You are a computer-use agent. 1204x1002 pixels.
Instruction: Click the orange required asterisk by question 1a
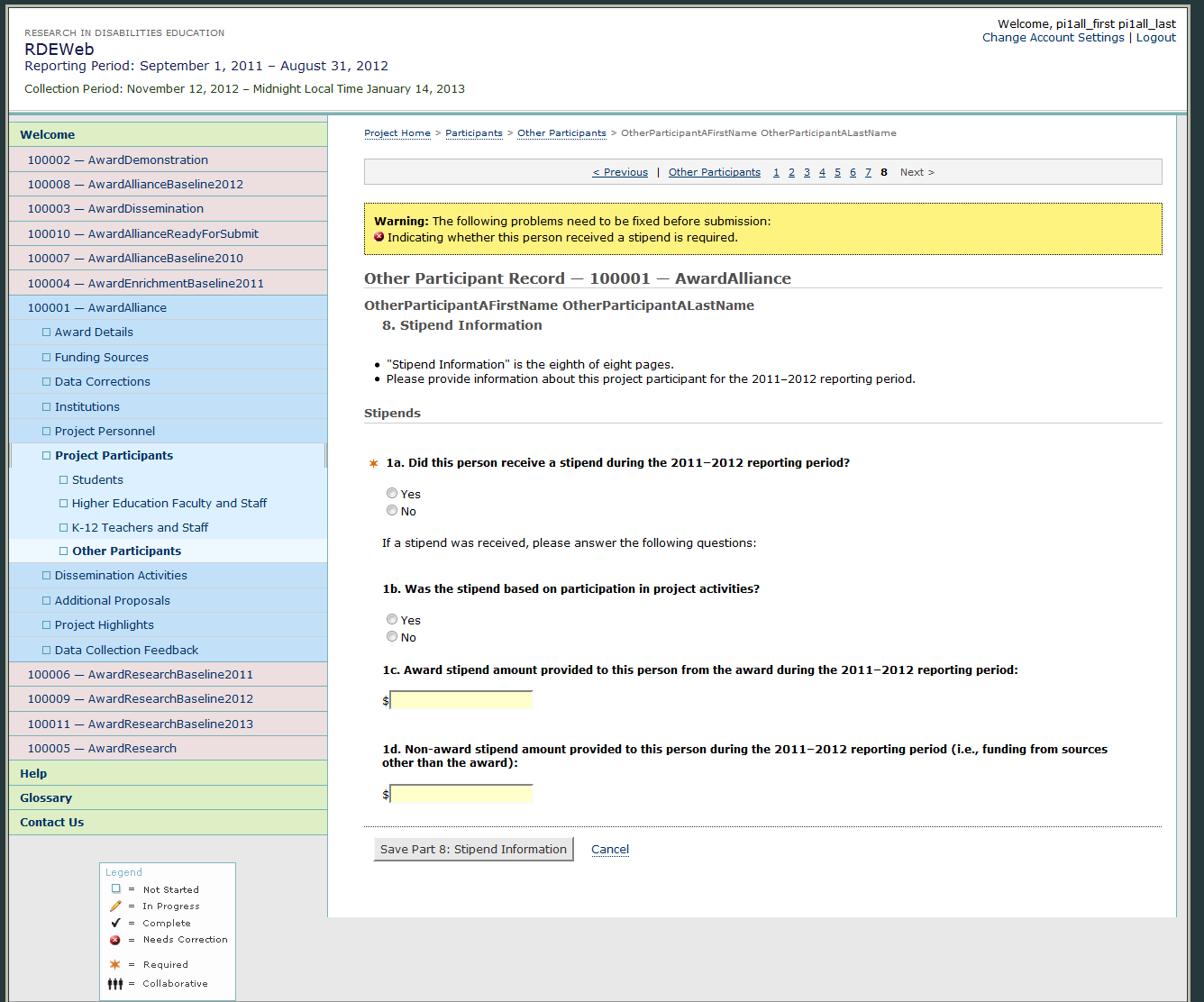373,463
